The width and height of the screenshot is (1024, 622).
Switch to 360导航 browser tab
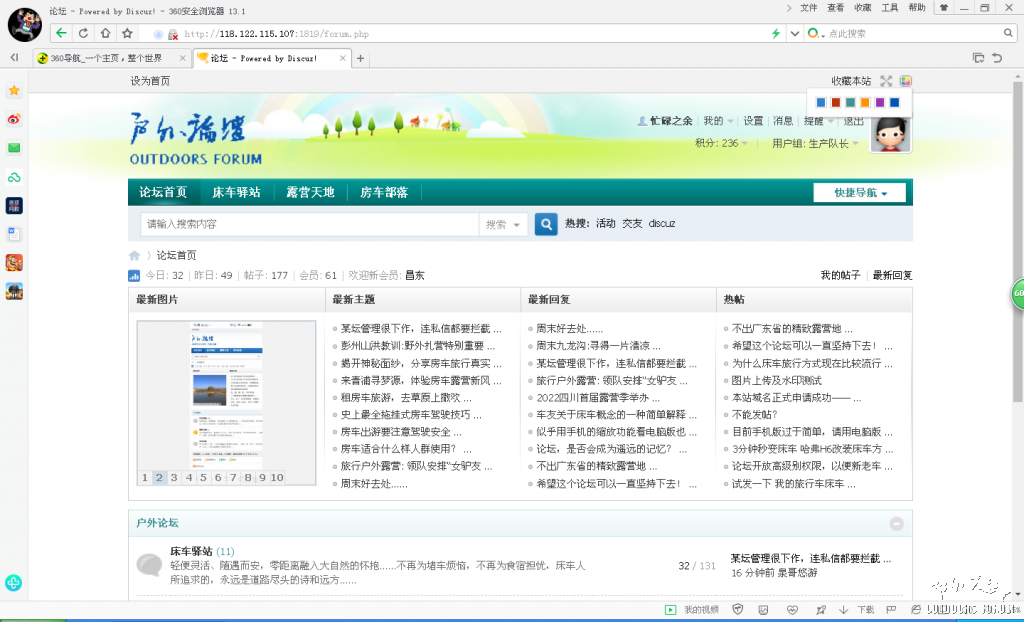click(111, 58)
